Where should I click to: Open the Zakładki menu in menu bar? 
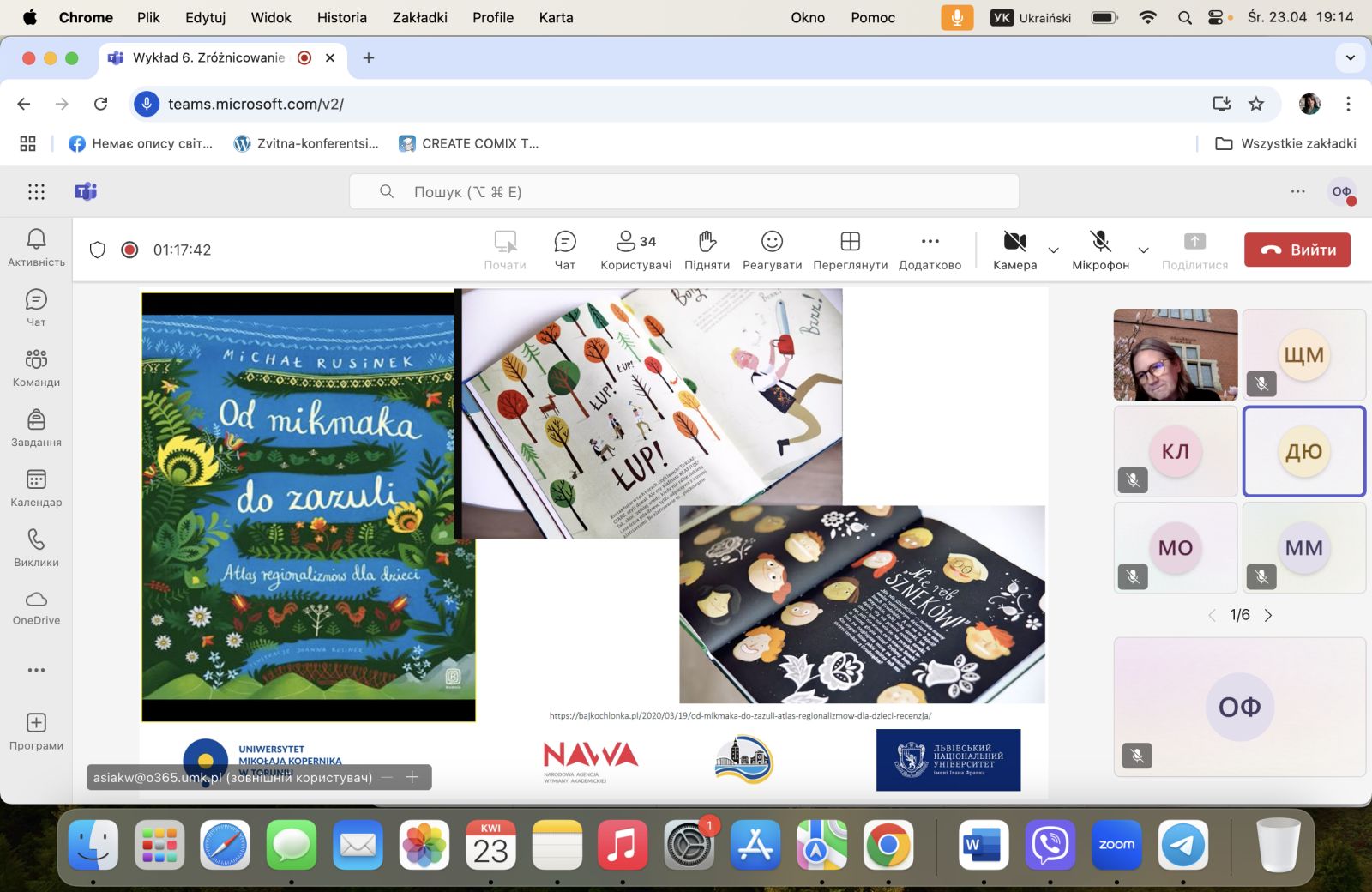419,17
